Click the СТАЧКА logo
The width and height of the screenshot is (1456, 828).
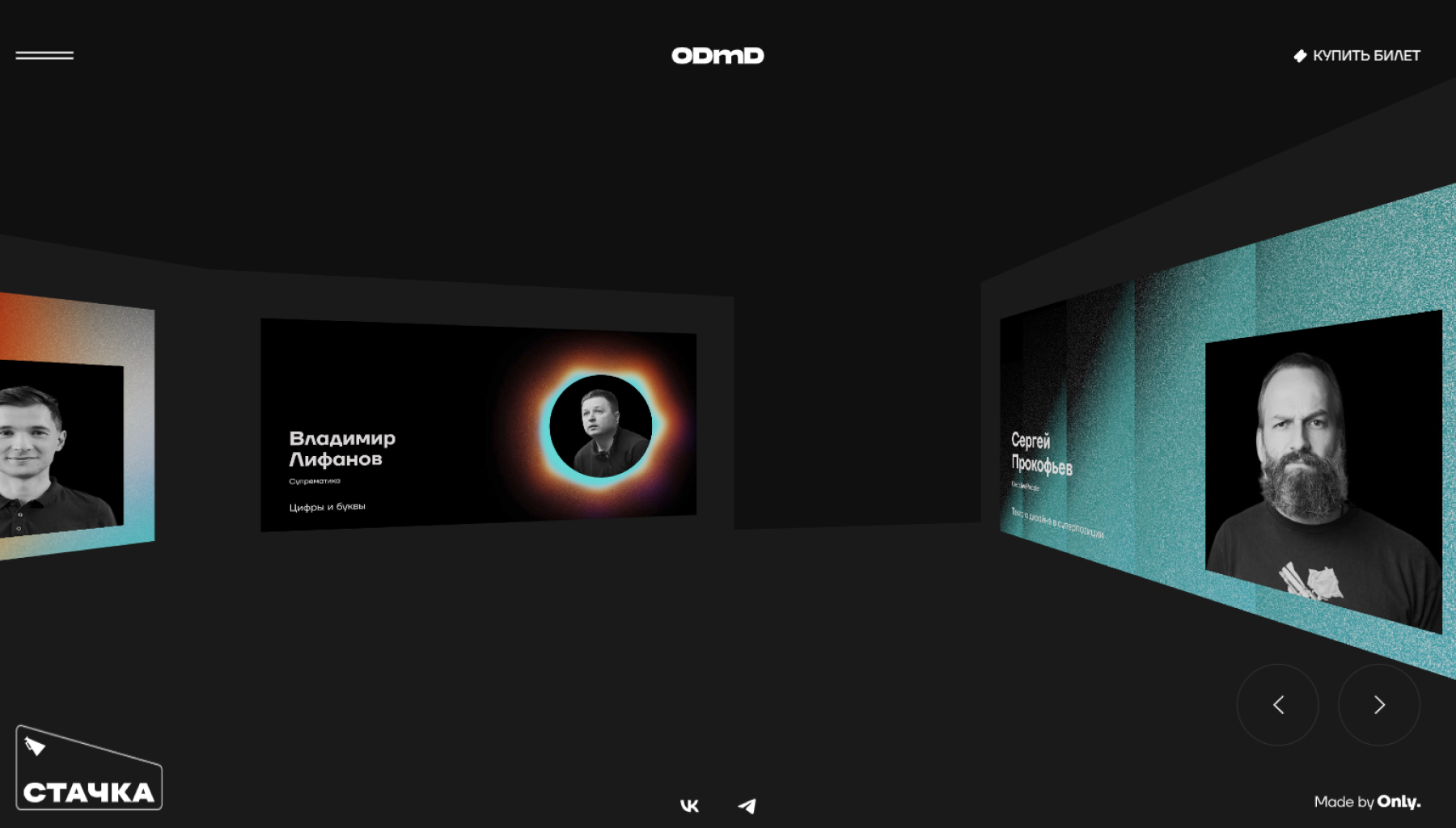(89, 770)
